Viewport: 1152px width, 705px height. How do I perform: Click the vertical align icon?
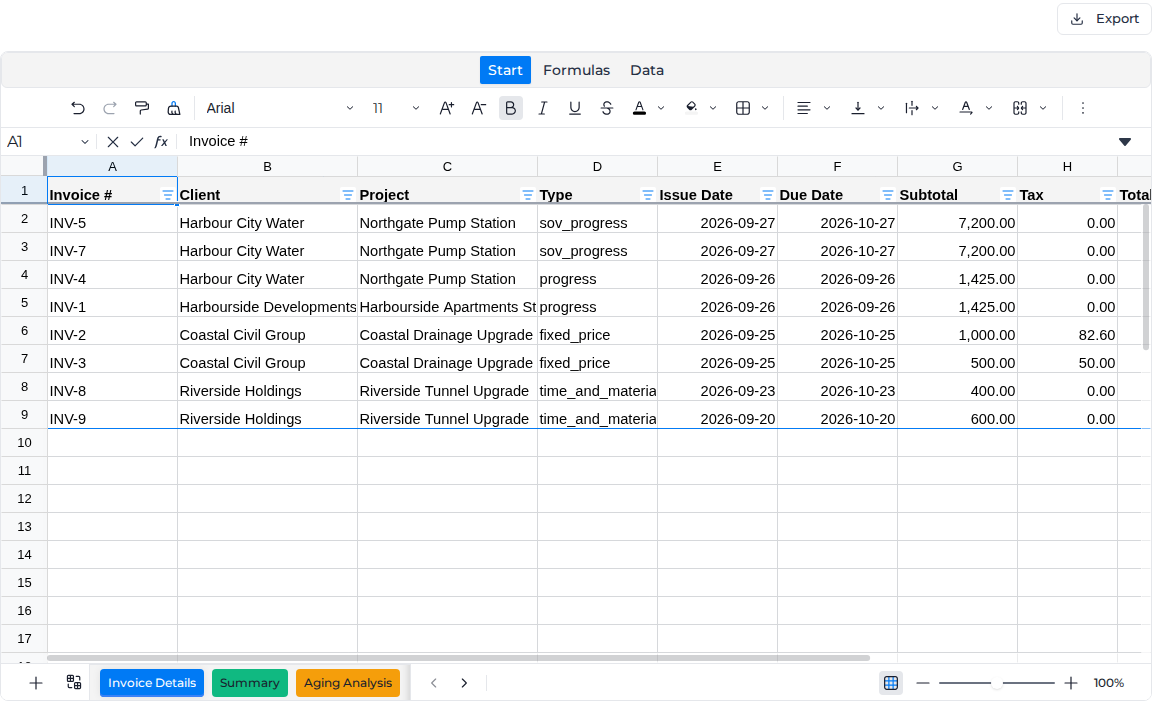pos(857,108)
